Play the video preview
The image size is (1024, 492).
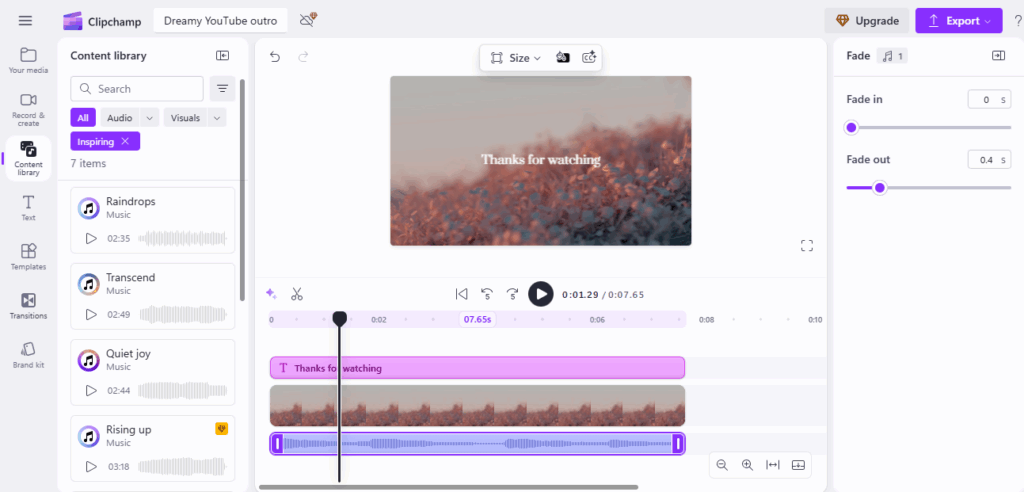[541, 294]
